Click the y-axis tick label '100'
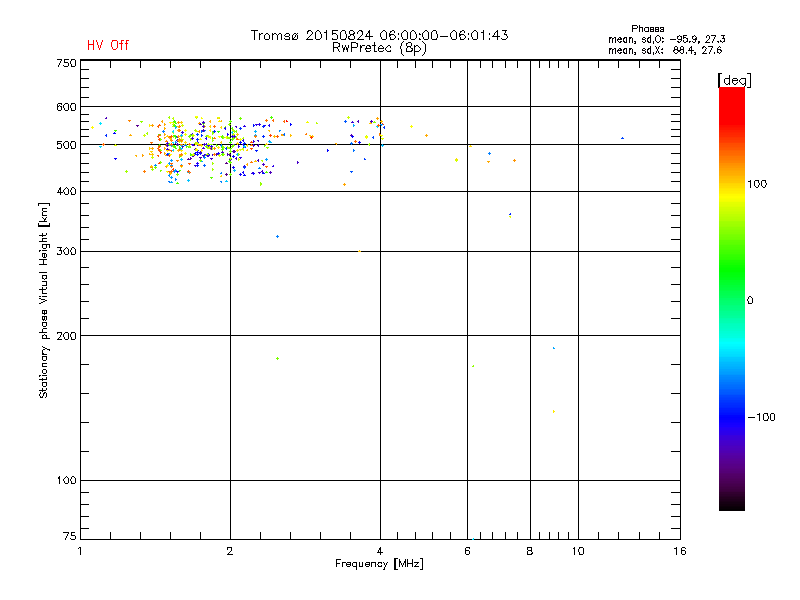 66,481
